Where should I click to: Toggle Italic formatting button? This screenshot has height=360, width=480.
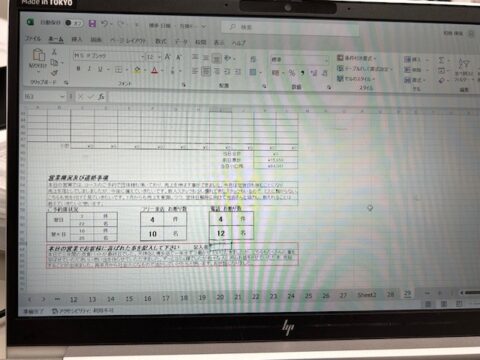89,69
